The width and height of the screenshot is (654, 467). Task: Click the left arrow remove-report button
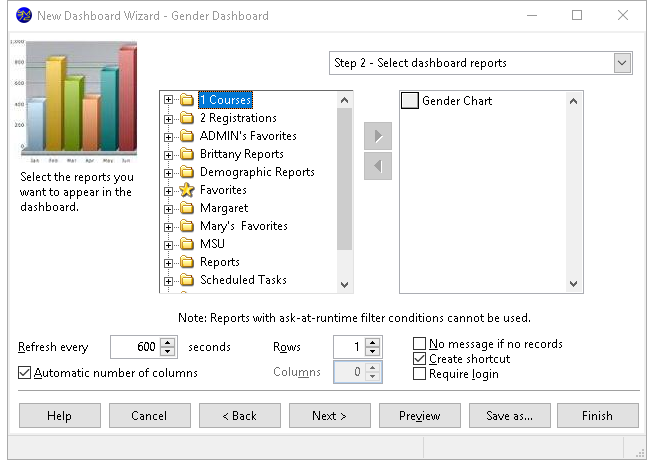pyautogui.click(x=378, y=166)
